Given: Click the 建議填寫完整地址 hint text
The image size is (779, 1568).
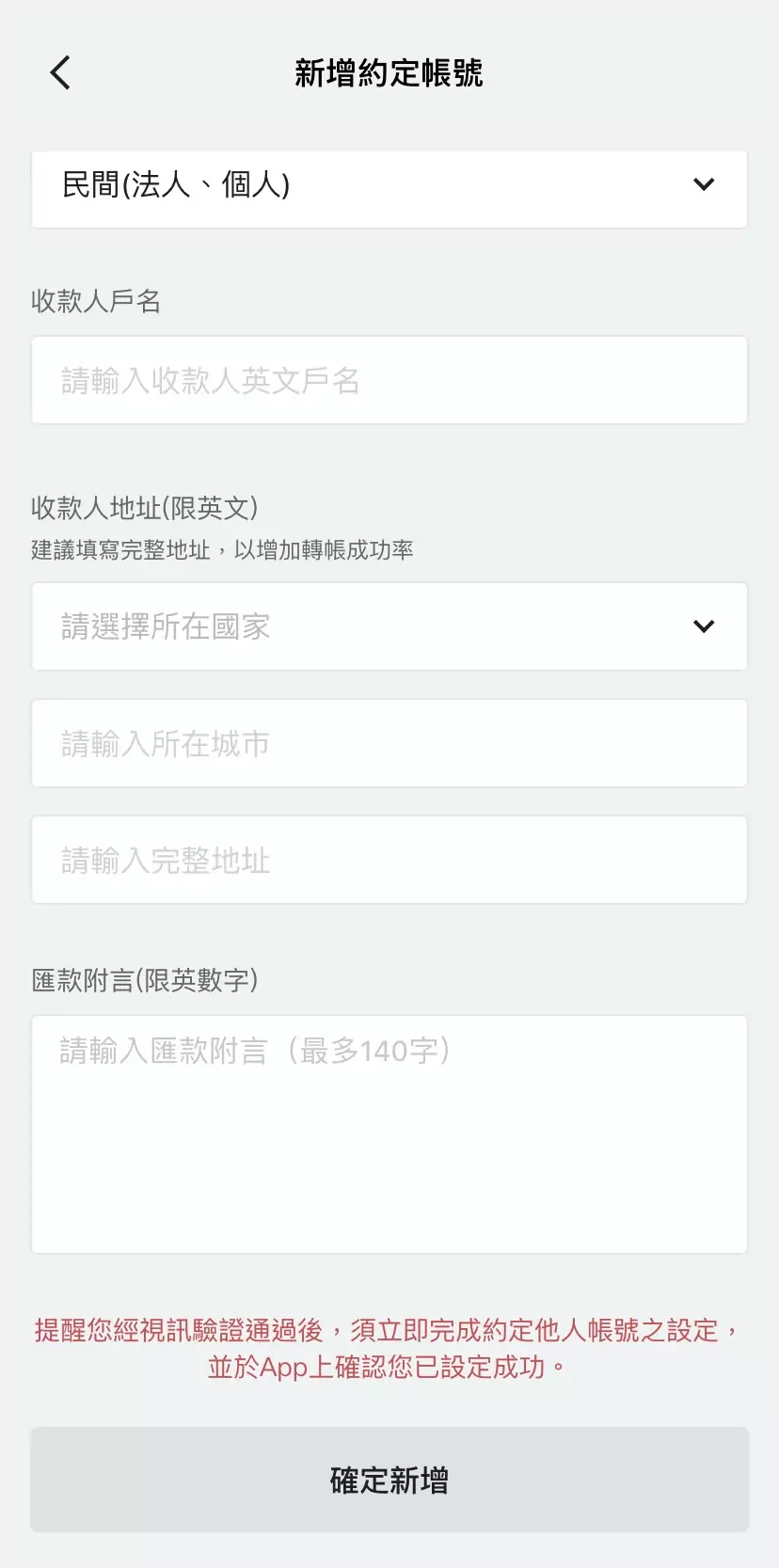Looking at the screenshot, I should [222, 550].
